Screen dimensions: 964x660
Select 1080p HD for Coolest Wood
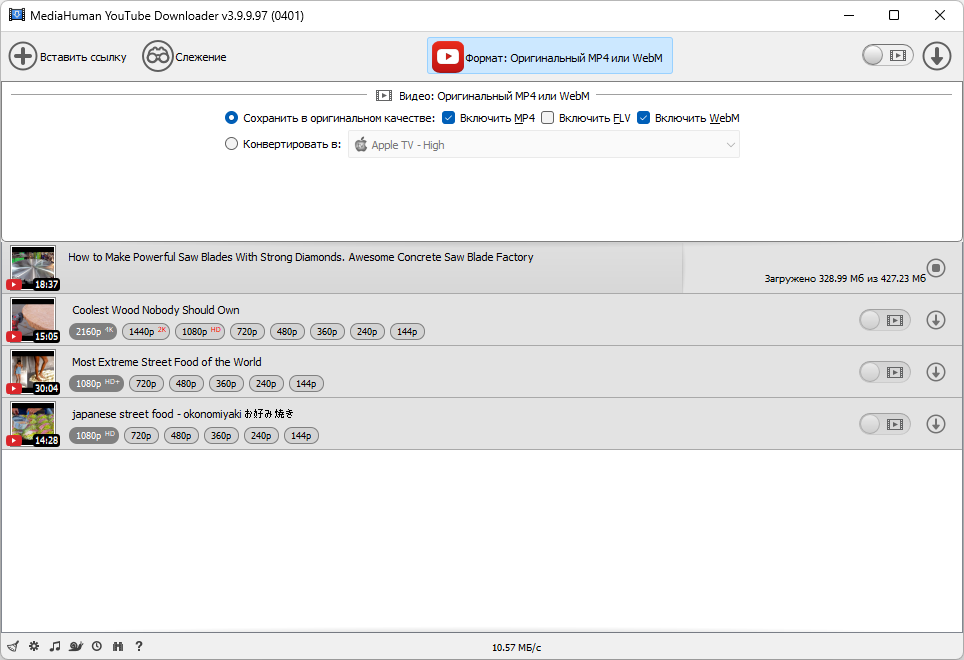coord(200,331)
